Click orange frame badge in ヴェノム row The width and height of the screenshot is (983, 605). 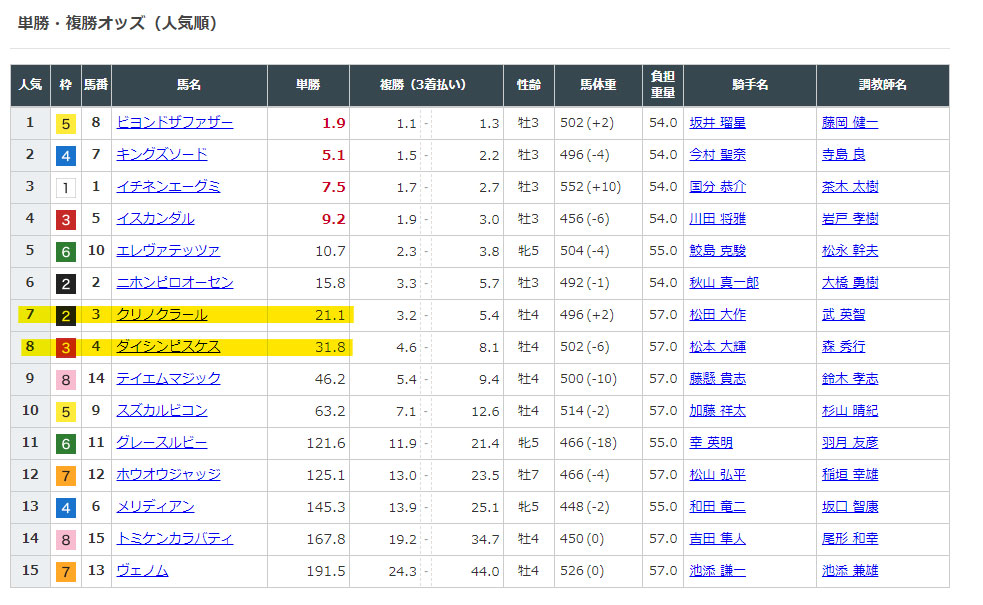[x=66, y=572]
